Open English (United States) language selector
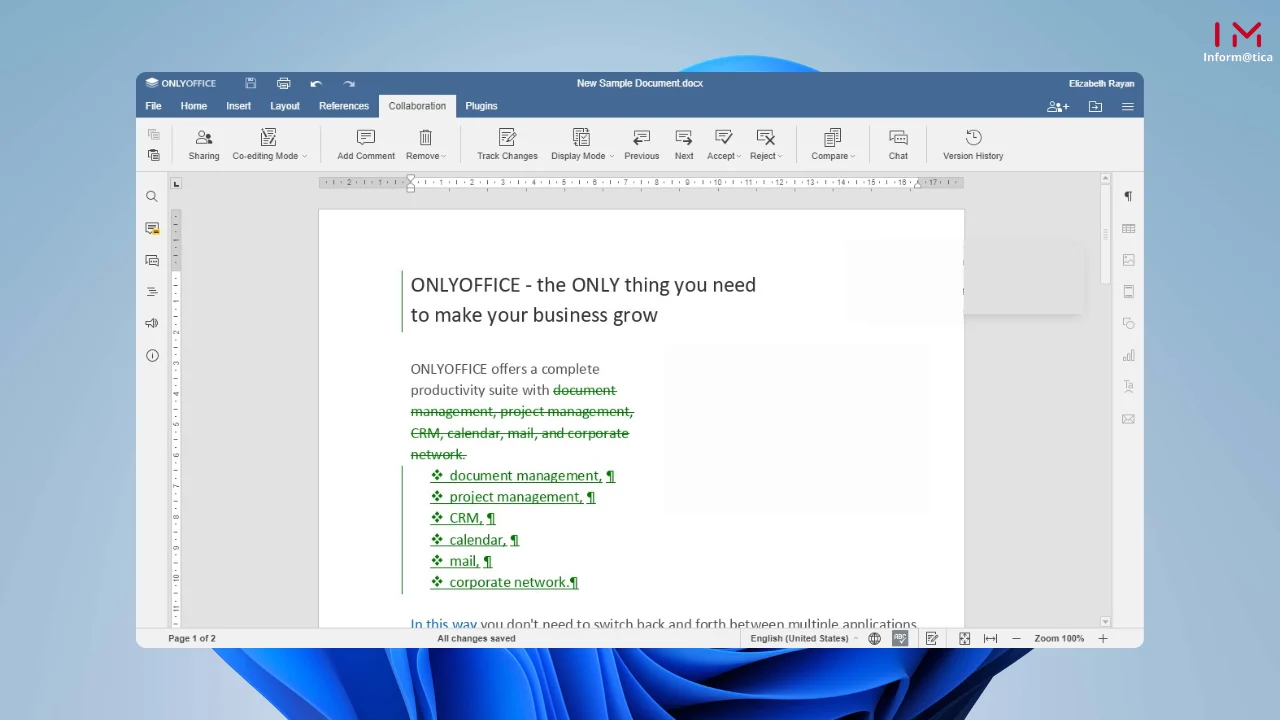Image resolution: width=1280 pixels, height=720 pixels. [803, 638]
